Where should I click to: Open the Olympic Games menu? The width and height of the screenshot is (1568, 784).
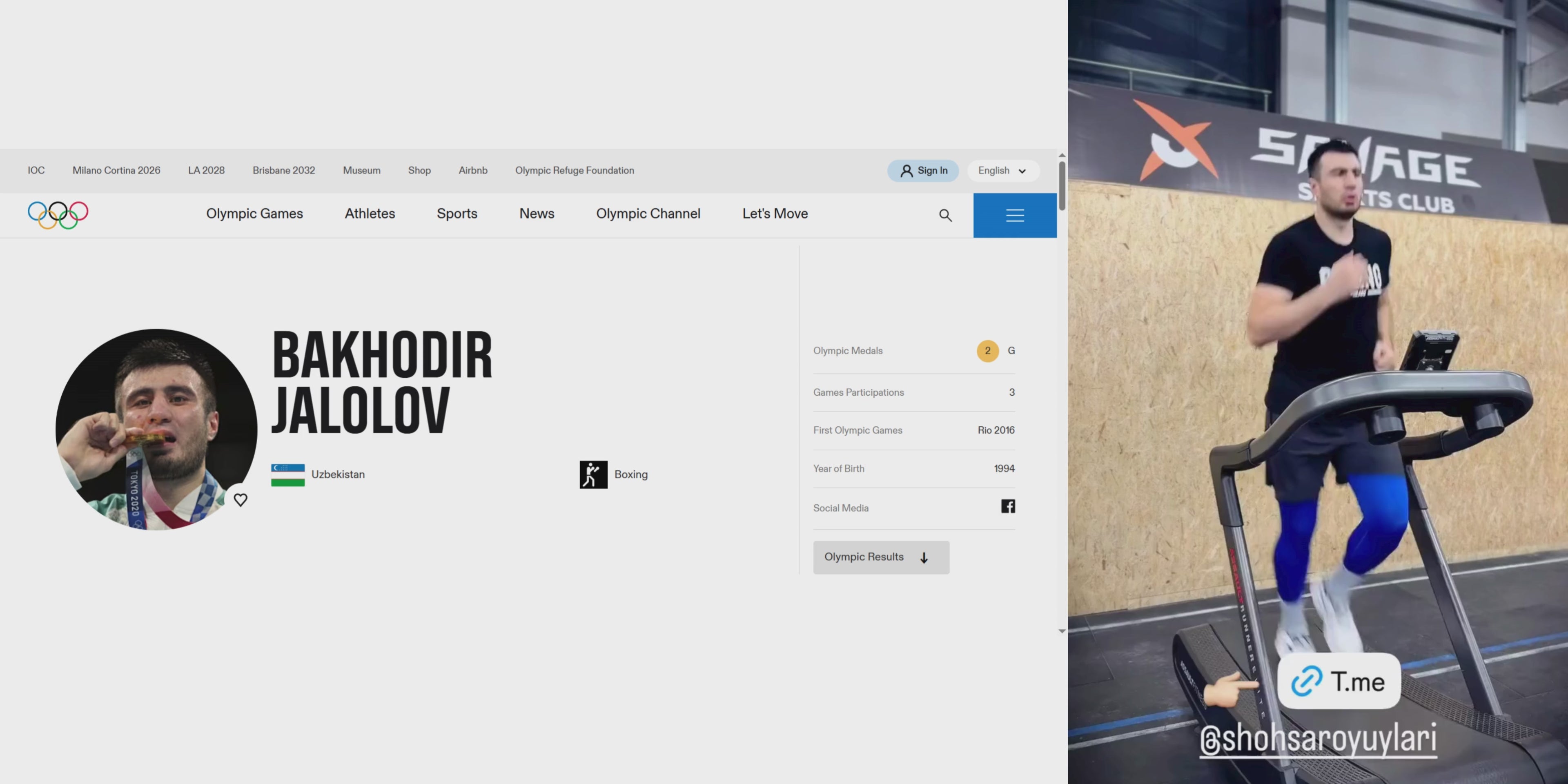(x=254, y=214)
